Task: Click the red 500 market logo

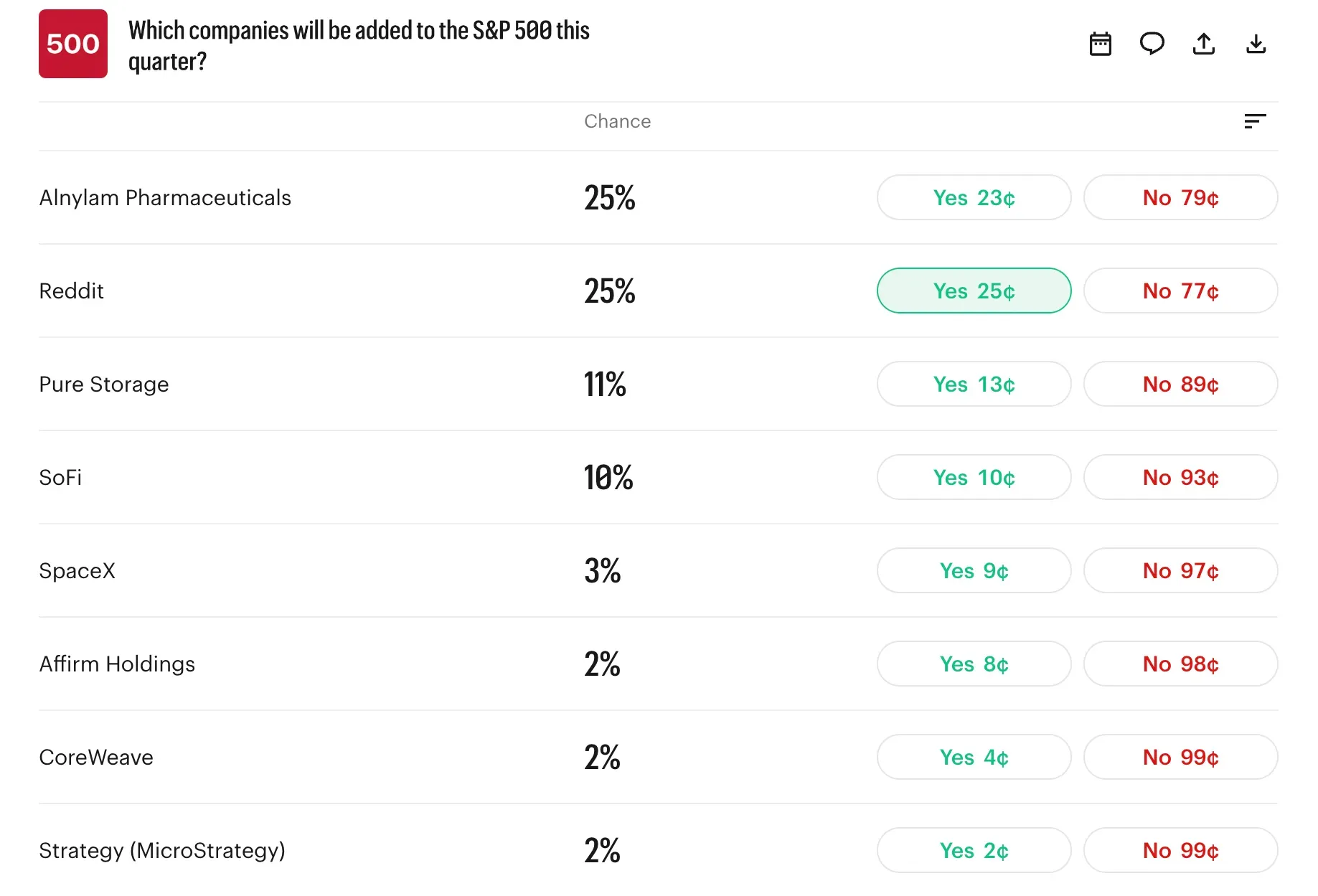Action: tap(73, 44)
